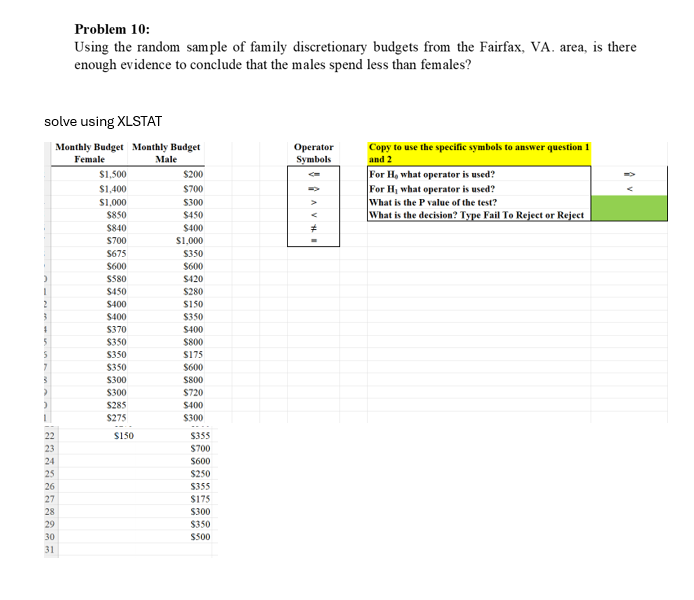This screenshot has width=694, height=600.
Task: Select the = symbol in Operator Symbols box
Action: click(313, 241)
